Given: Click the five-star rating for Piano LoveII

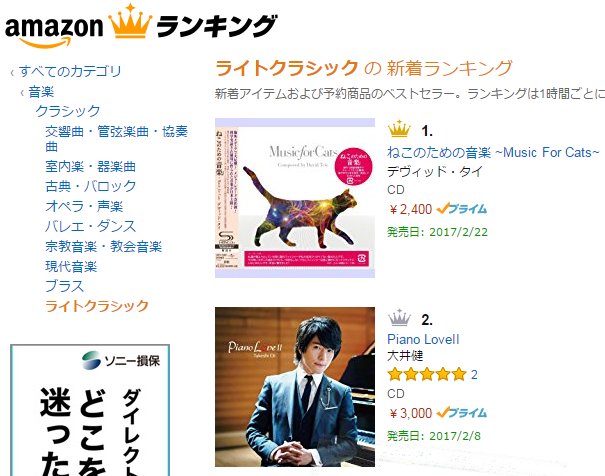Looking at the screenshot, I should pos(427,374).
